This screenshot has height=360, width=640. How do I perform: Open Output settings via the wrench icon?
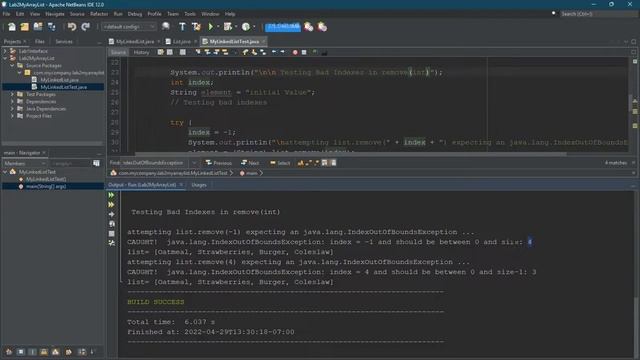(111, 243)
